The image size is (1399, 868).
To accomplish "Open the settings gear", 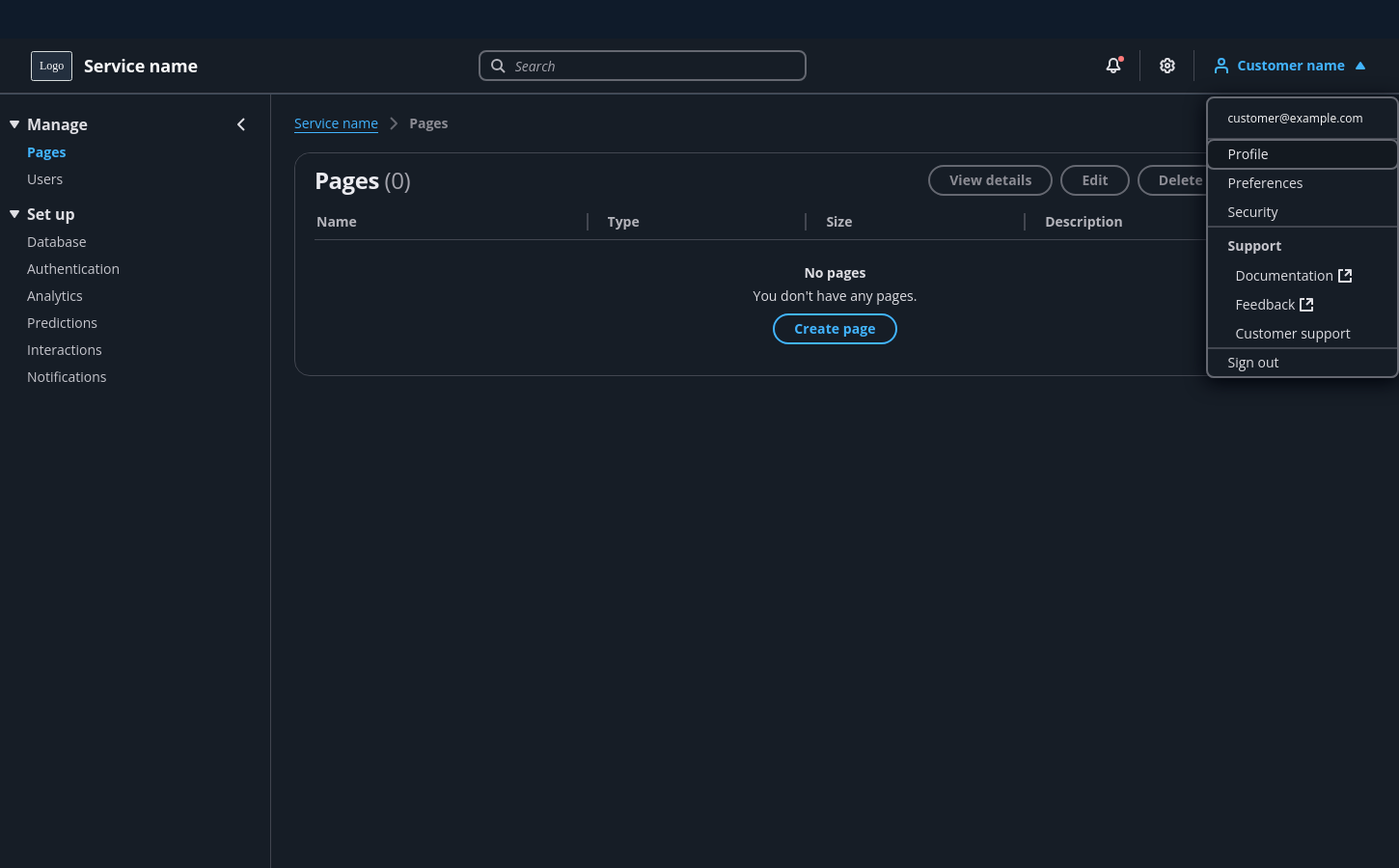I will tap(1166, 65).
